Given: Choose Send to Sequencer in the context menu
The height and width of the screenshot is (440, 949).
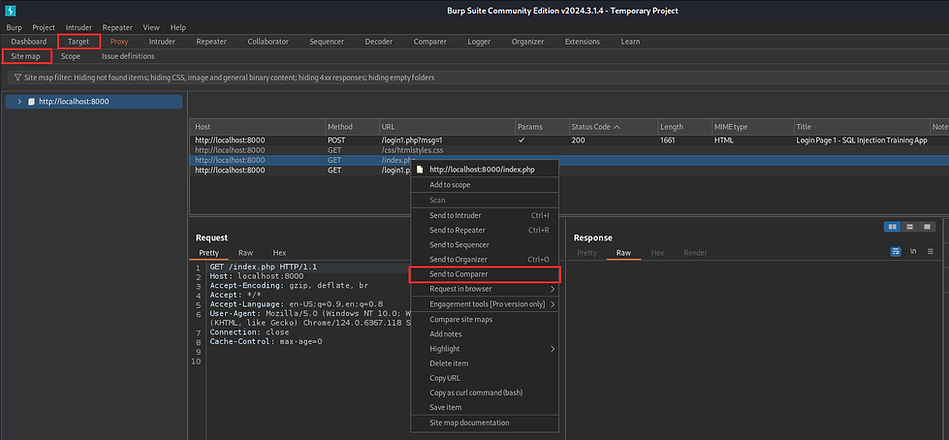Looking at the screenshot, I should (484, 245).
